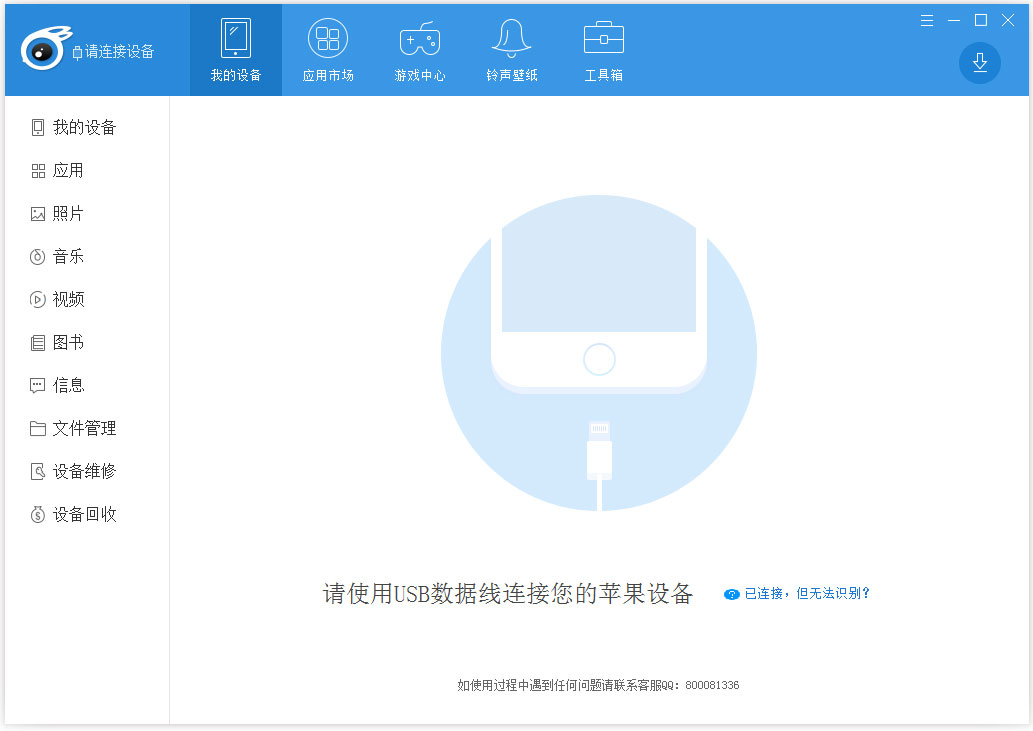Open the hamburger menu in title bar
The width and height of the screenshot is (1033, 731).
(927, 19)
